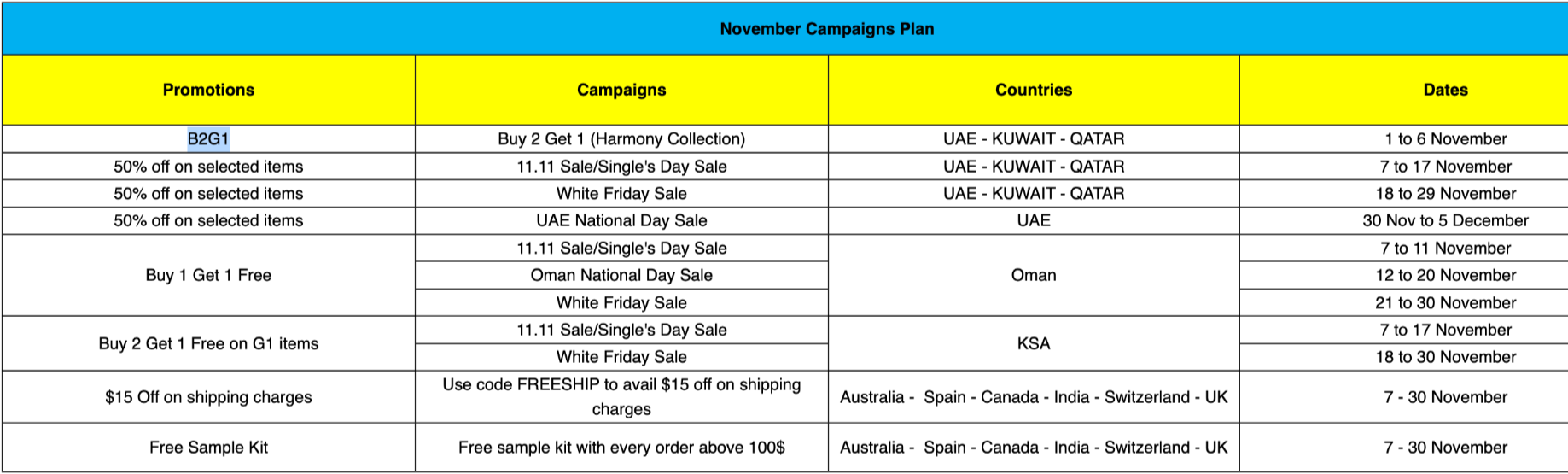
Task: Select the merged Oman country cell
Action: (x=1033, y=275)
